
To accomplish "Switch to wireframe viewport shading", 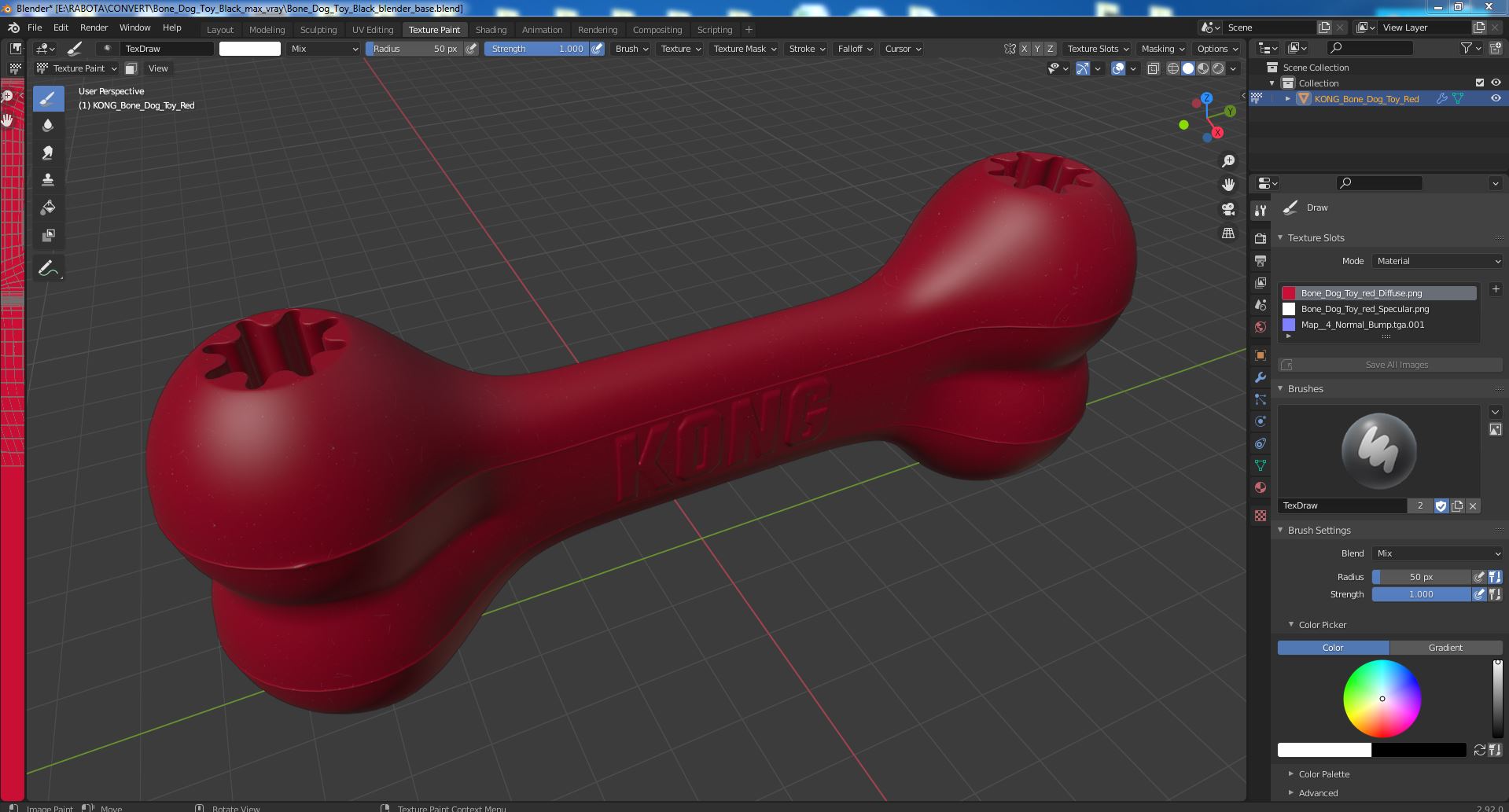I will pos(1172,68).
